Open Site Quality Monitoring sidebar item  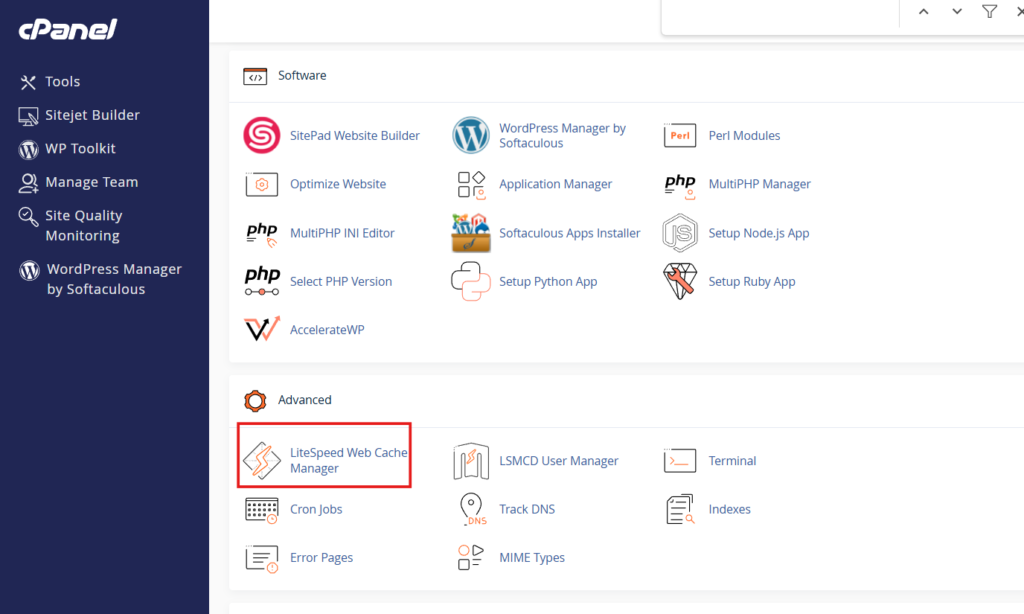click(x=84, y=225)
